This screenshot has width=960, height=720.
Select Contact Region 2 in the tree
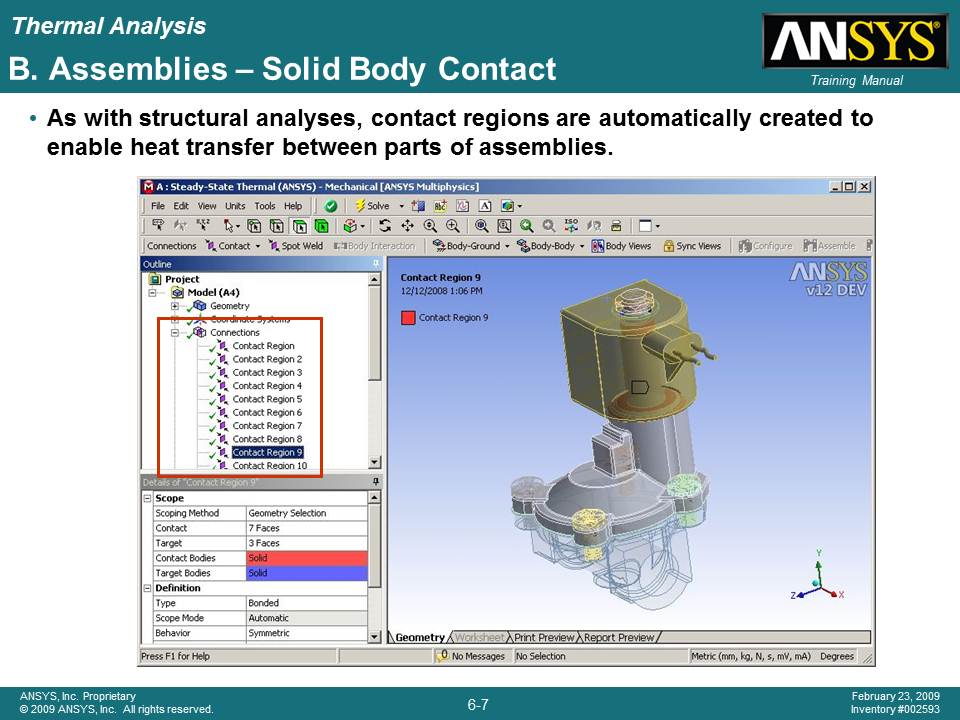(267, 359)
